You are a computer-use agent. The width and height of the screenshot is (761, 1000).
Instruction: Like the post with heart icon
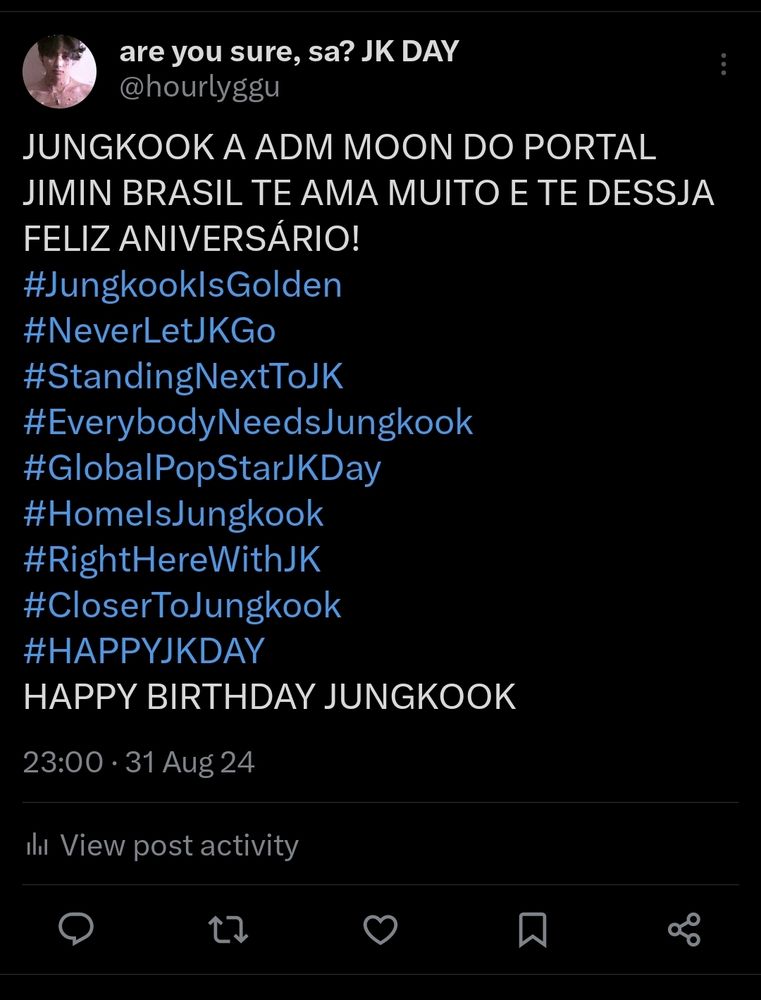click(380, 929)
